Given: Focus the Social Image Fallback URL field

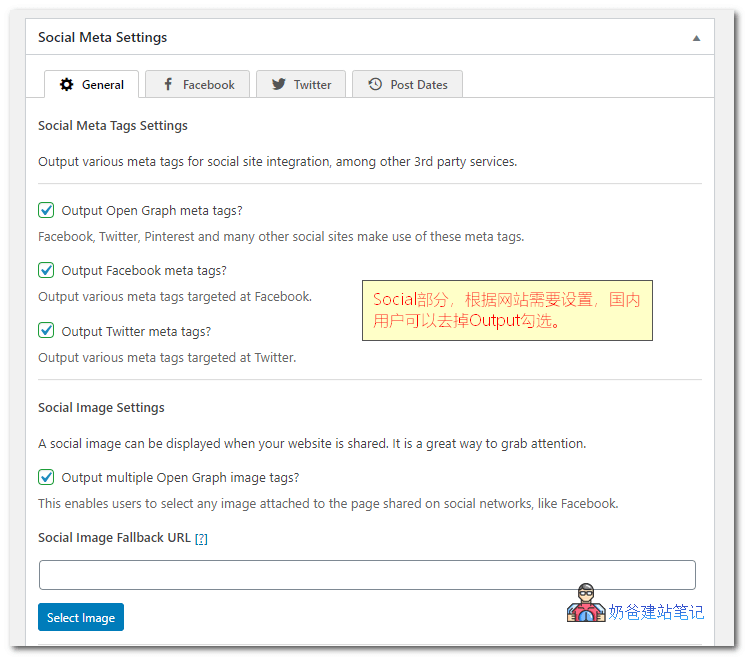Looking at the screenshot, I should click(367, 575).
